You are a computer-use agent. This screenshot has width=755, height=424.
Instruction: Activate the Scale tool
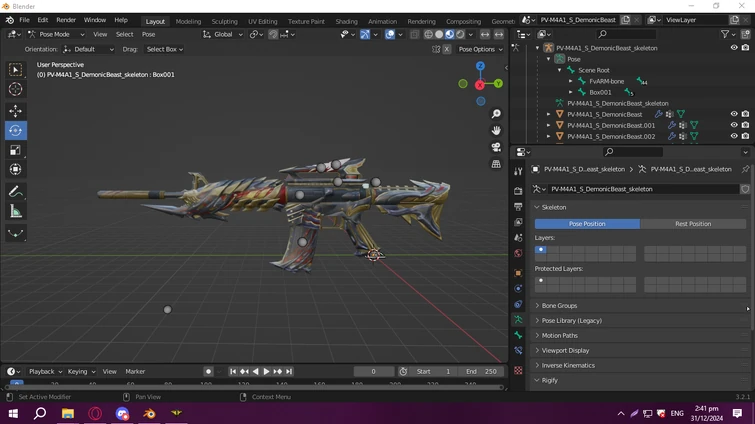coord(15,150)
